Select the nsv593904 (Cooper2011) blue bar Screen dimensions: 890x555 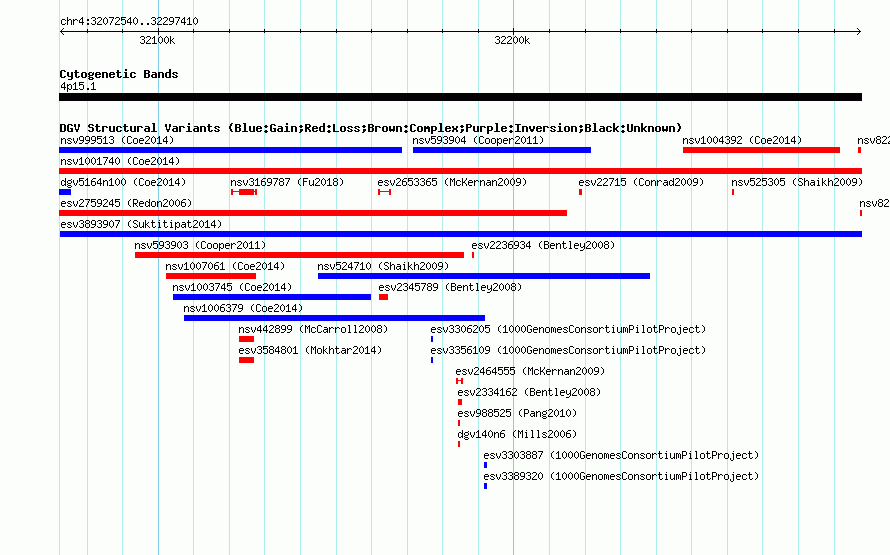(502, 150)
